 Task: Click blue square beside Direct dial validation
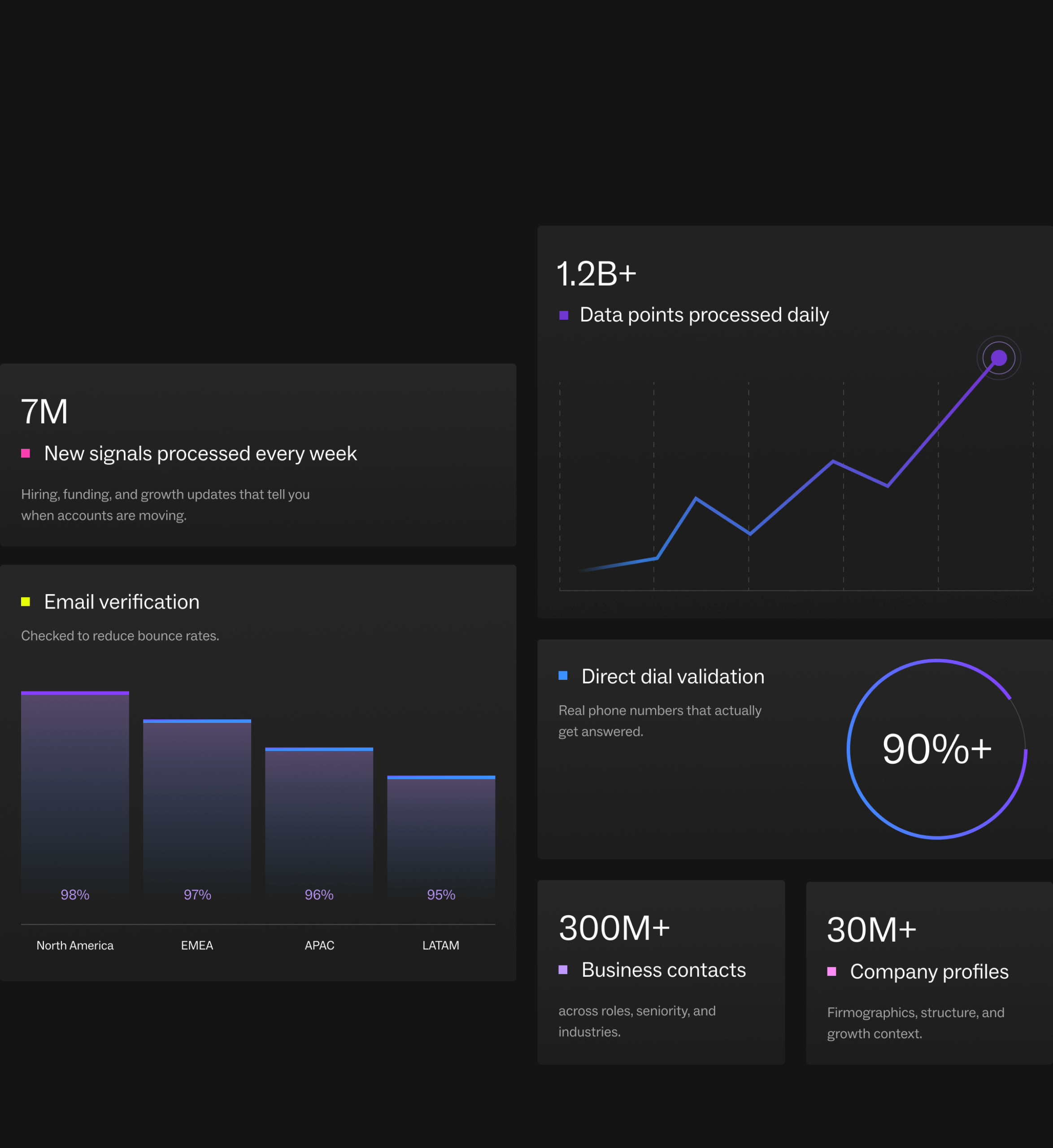(x=563, y=676)
